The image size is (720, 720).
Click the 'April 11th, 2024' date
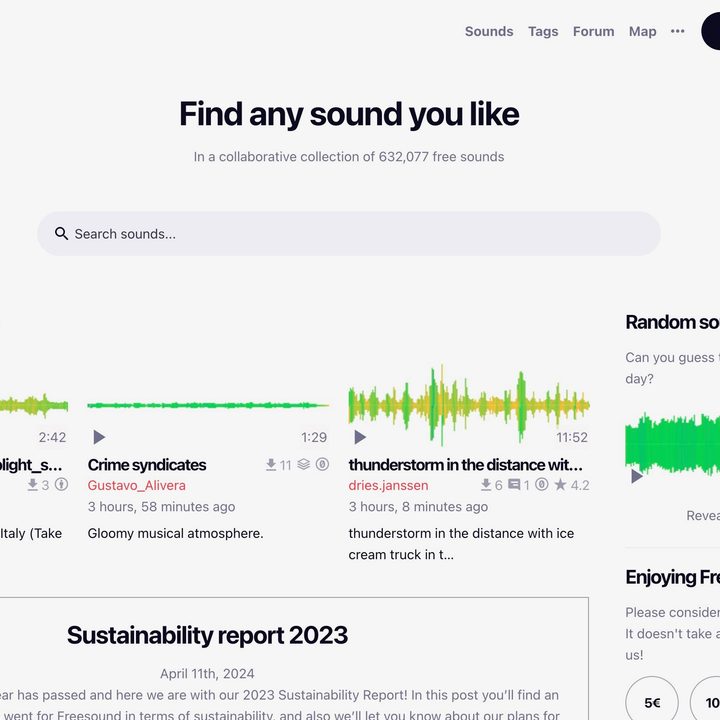click(207, 674)
